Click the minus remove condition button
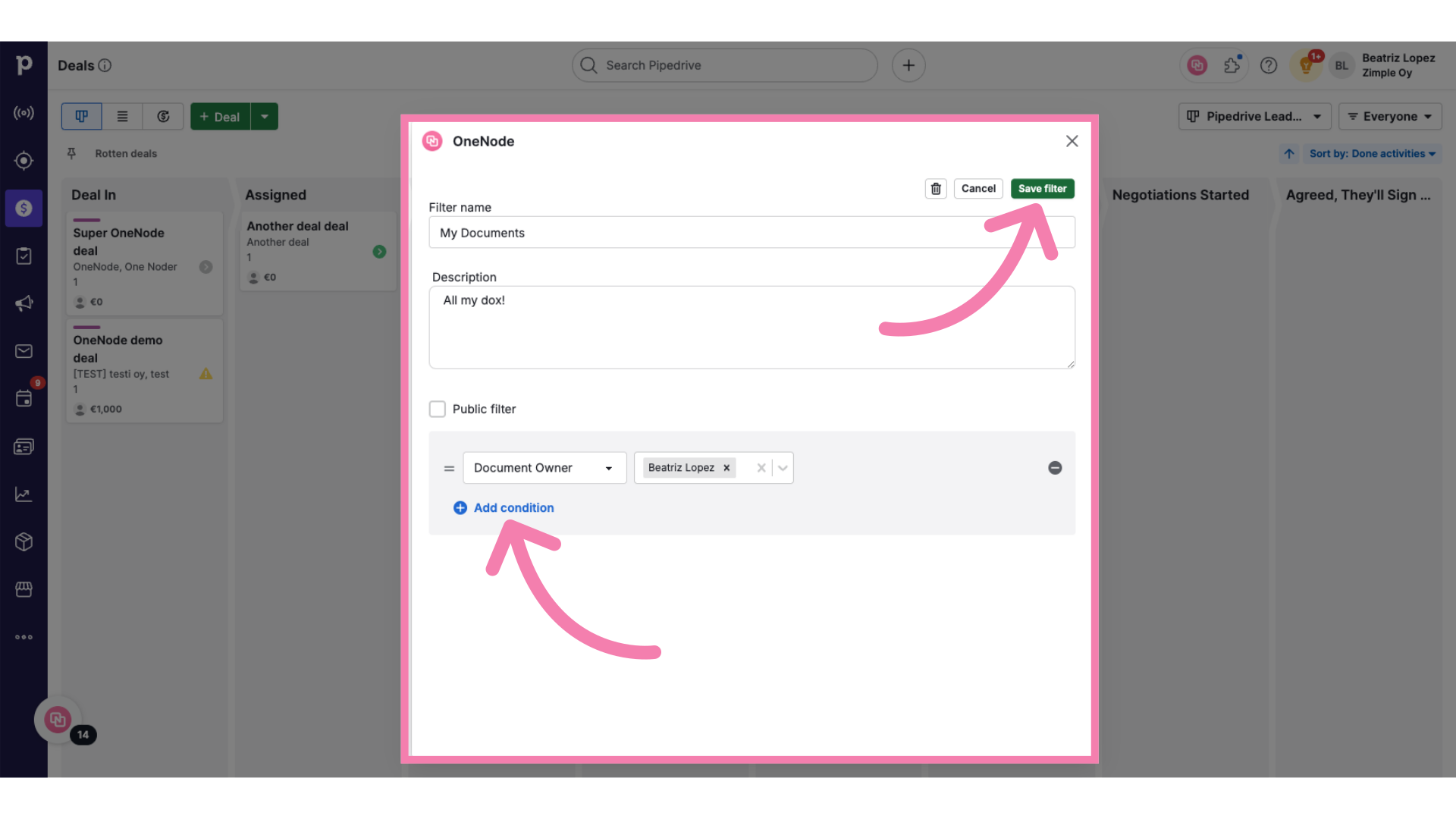 1055,468
